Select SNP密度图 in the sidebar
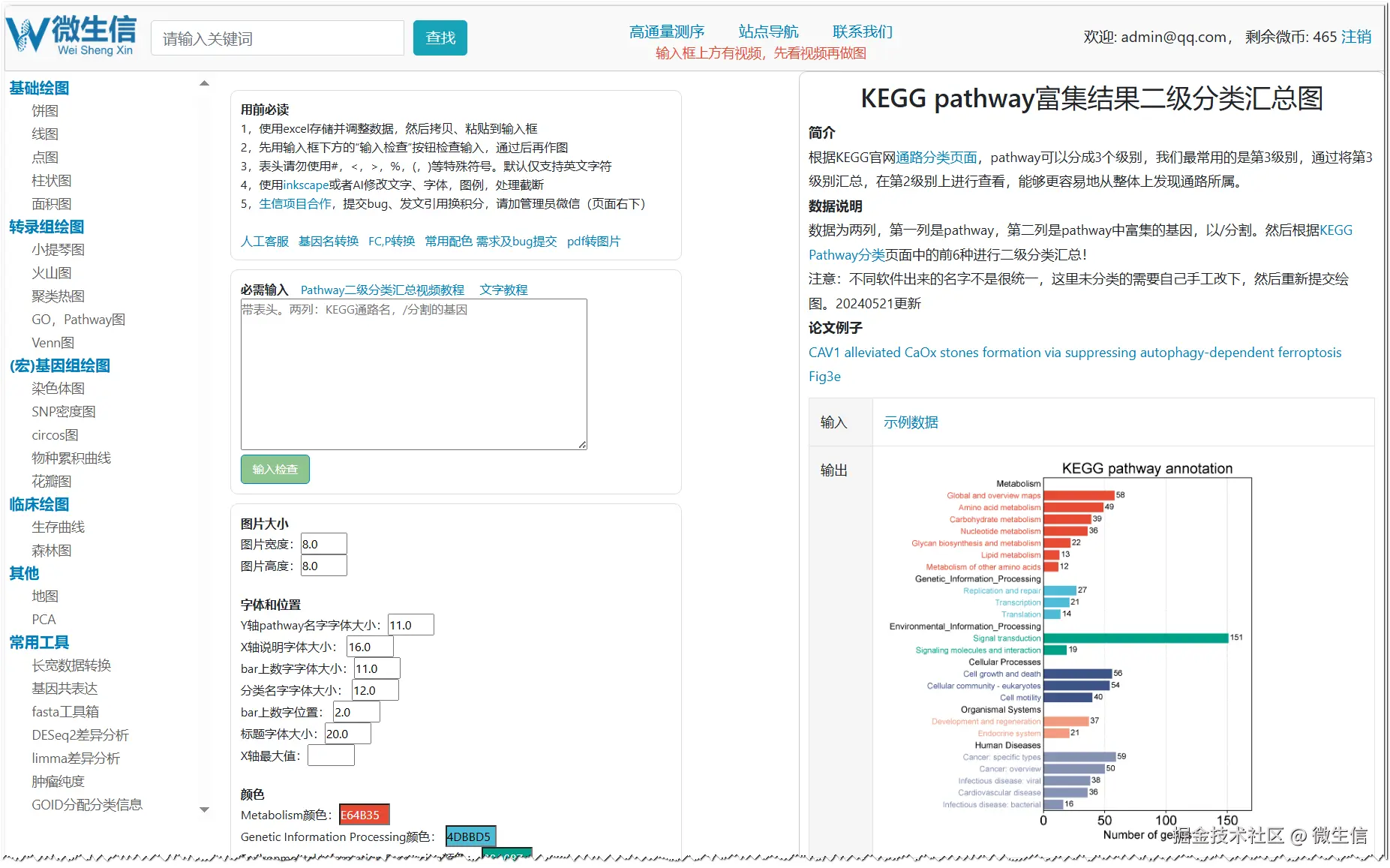 point(64,412)
